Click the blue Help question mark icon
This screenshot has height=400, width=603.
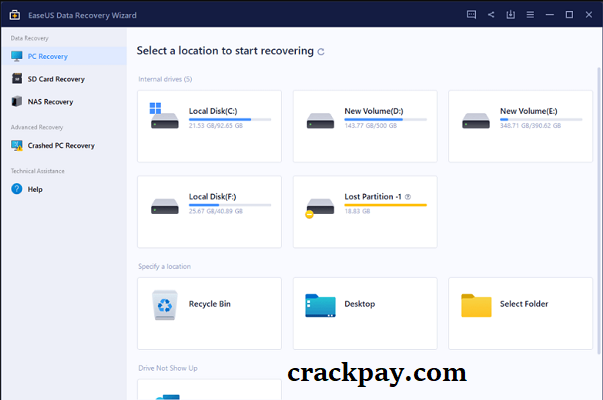pos(17,189)
